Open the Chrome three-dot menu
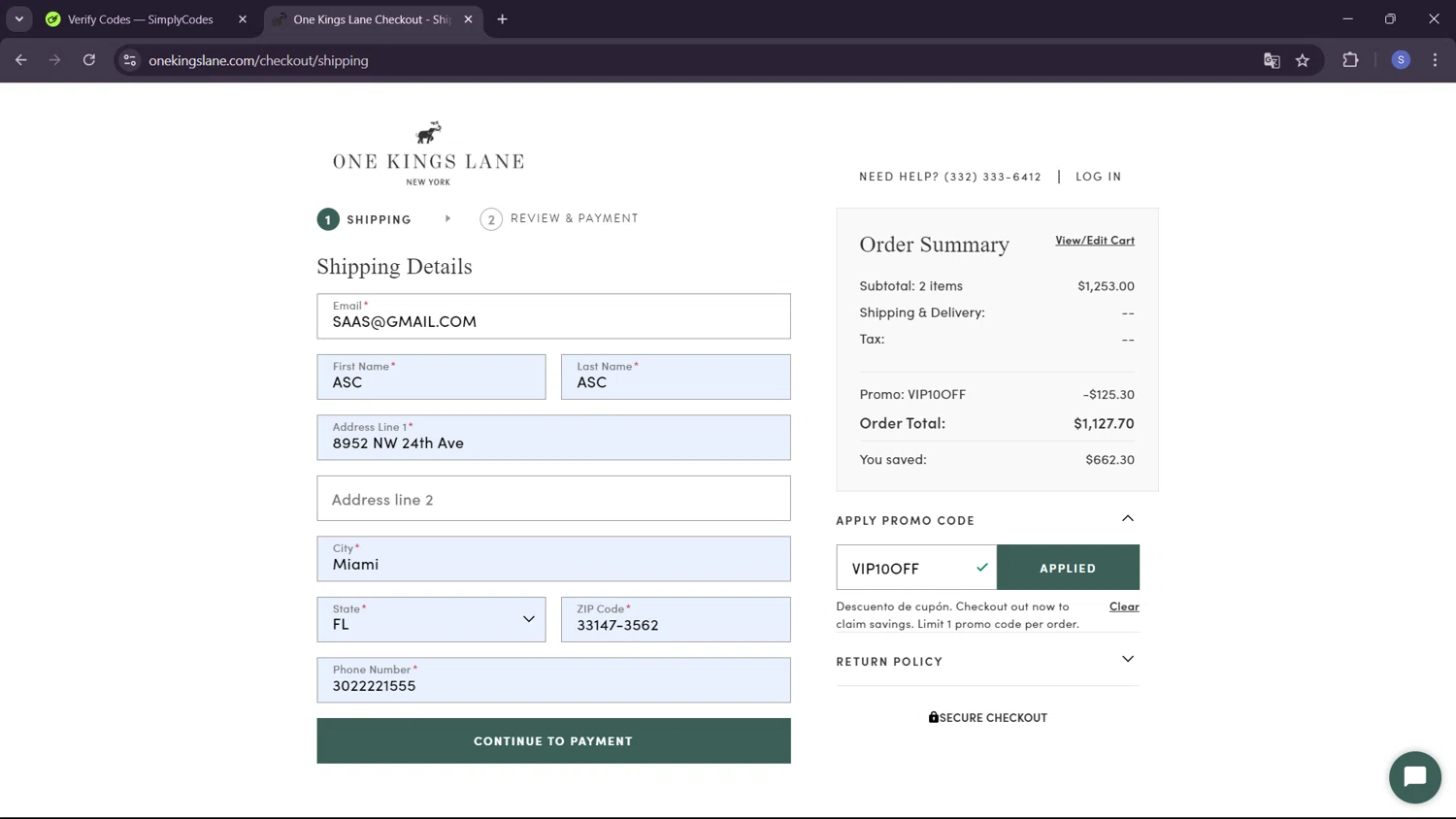1456x819 pixels. click(x=1435, y=60)
